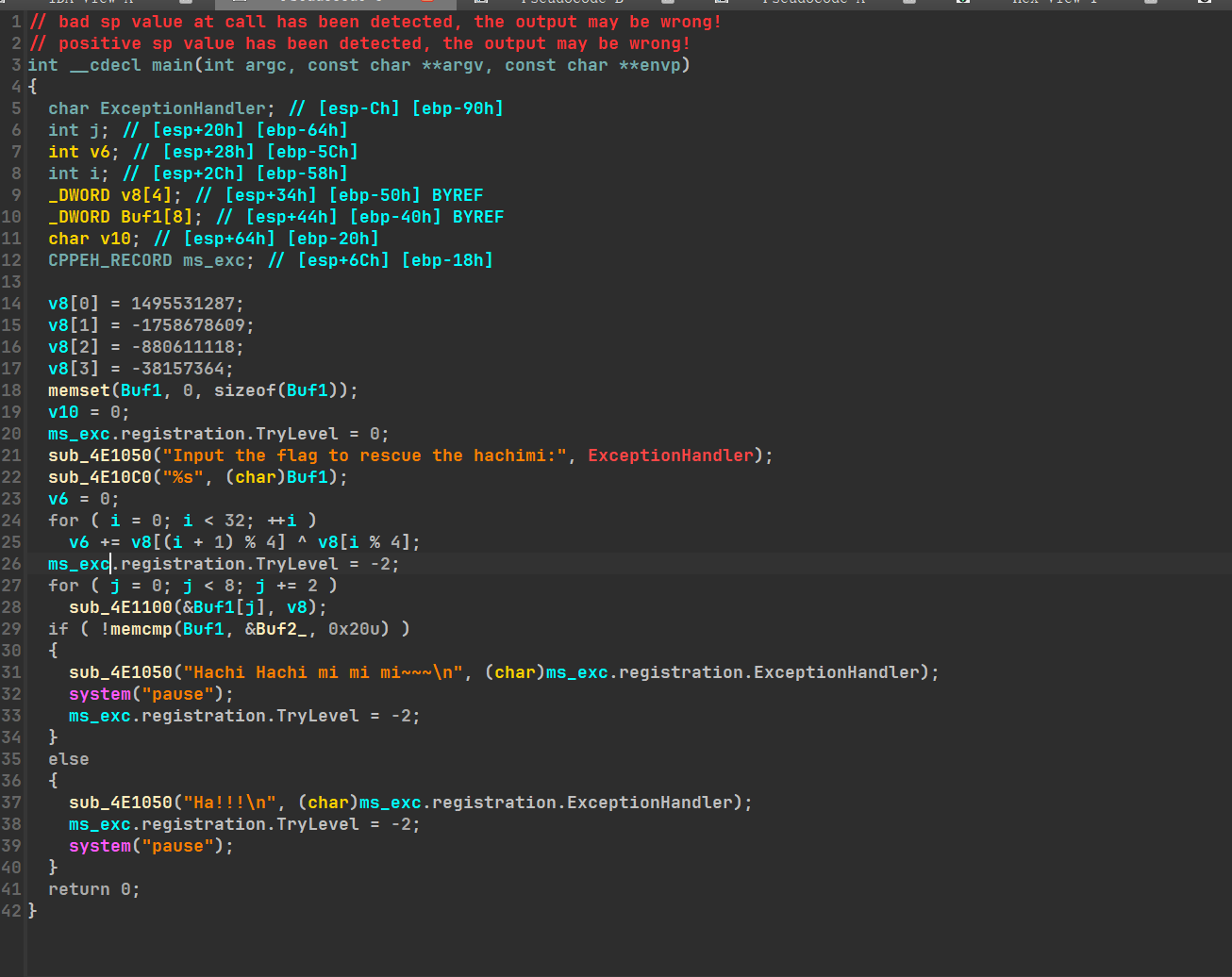Screen dimensions: 1232x977
Task: Switch to the Hex View-1 tab
Action: pos(1054,3)
